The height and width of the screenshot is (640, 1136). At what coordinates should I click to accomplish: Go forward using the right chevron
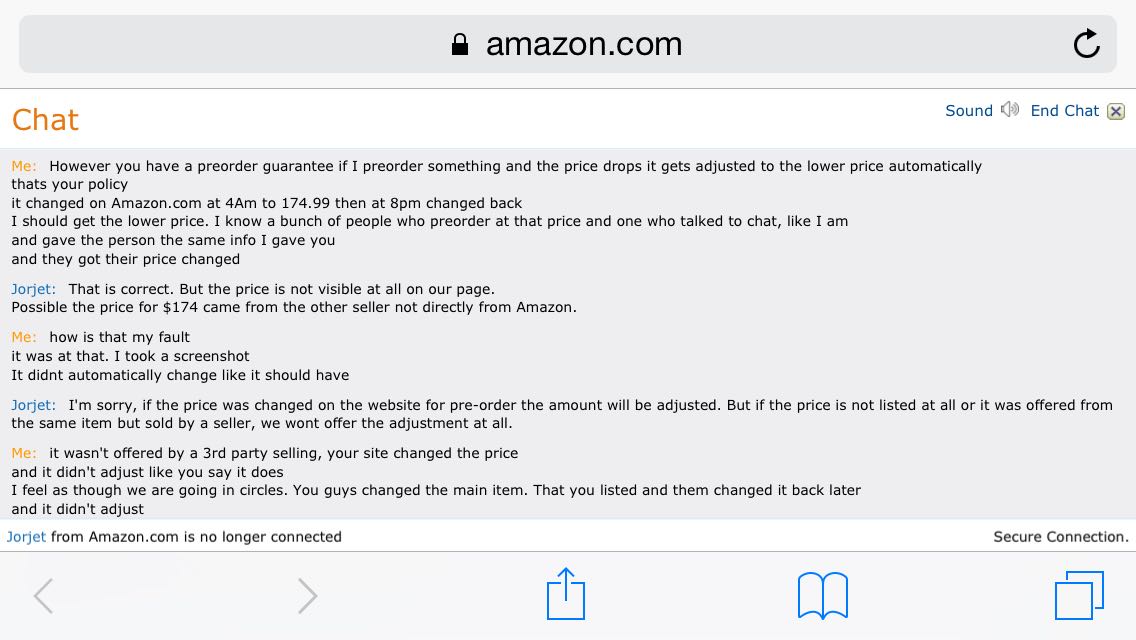tap(308, 596)
